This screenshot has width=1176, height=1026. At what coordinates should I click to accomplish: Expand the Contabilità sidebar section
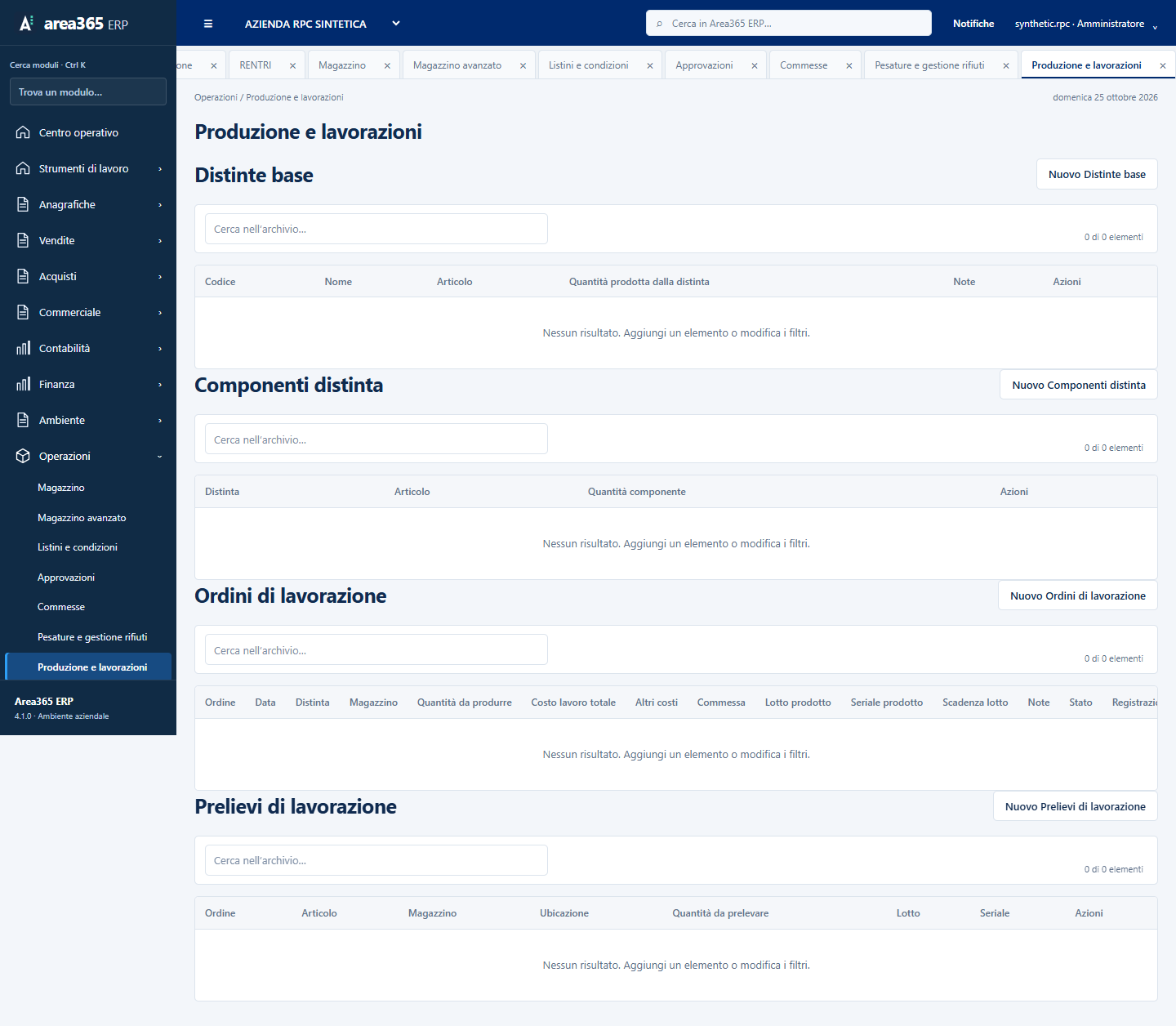pos(88,348)
